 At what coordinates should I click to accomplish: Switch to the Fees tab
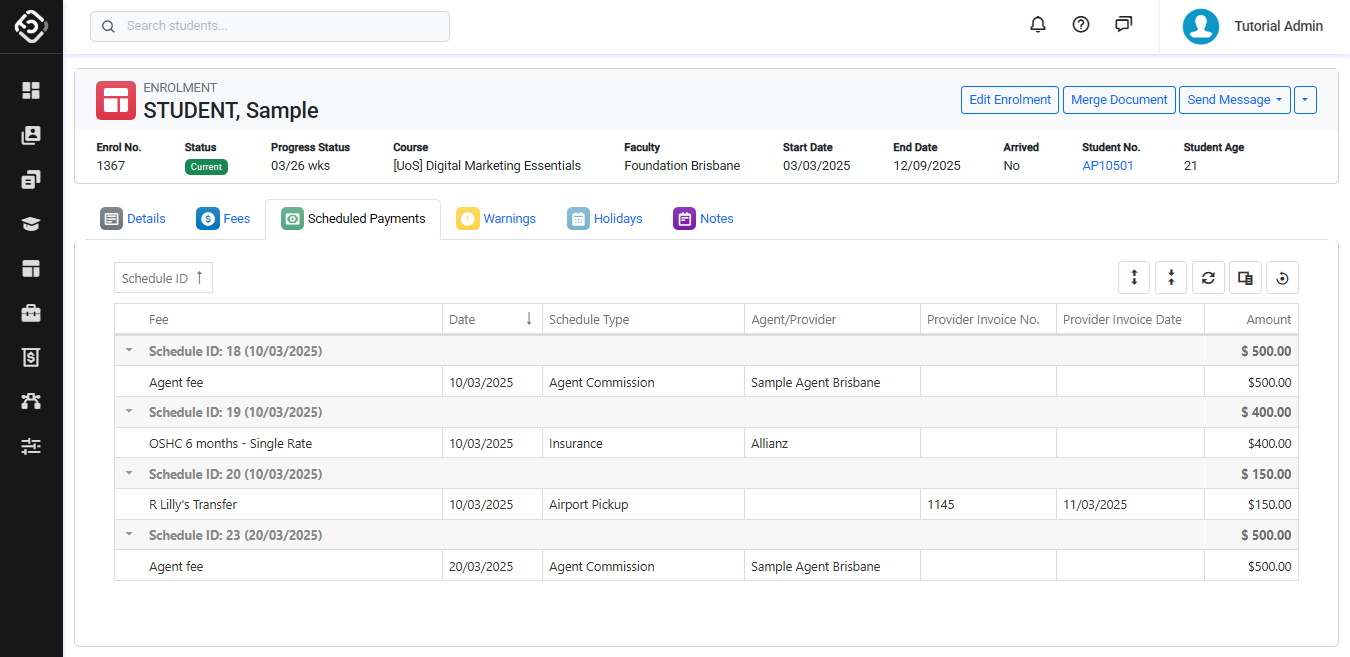coord(224,219)
